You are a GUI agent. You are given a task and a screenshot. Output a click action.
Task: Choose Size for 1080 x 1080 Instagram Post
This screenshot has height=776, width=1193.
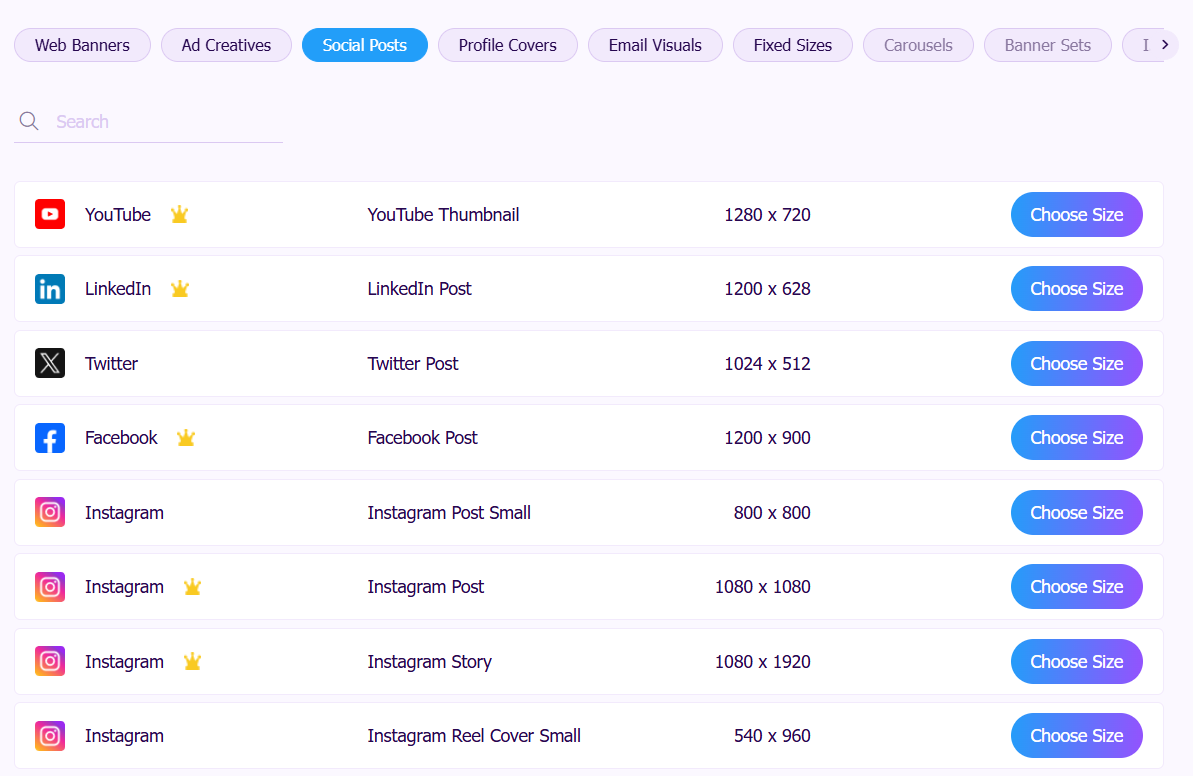tap(1077, 587)
